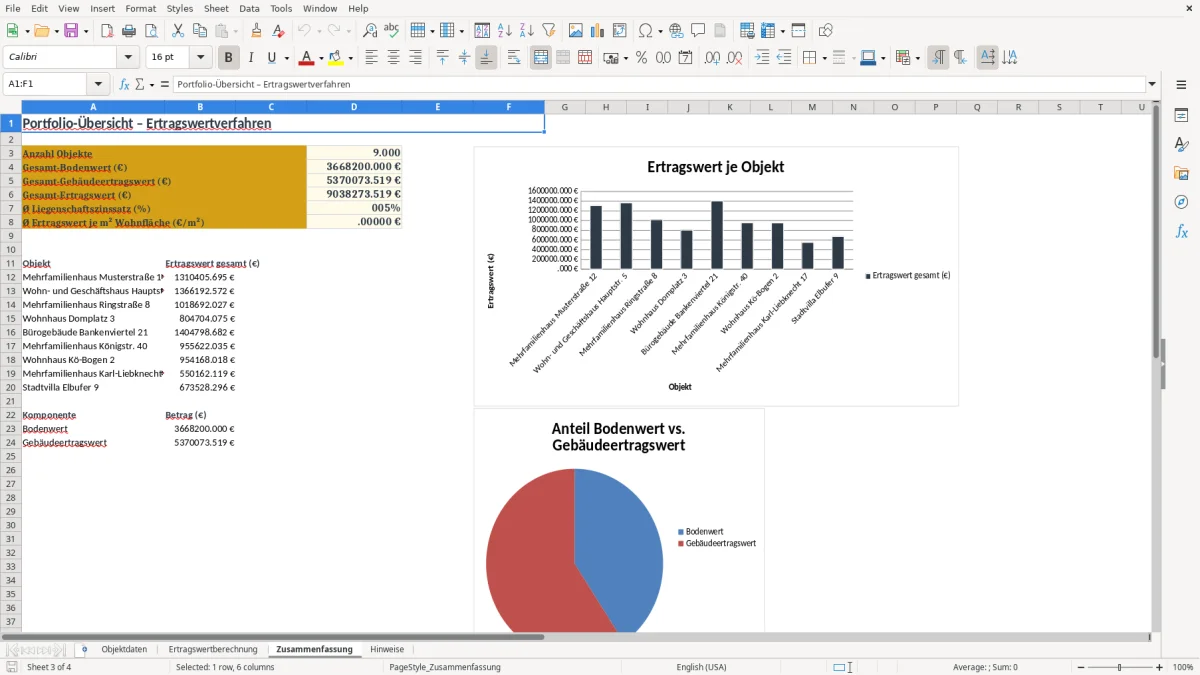Increase indent of cell content
This screenshot has width=1200, height=675.
763,58
